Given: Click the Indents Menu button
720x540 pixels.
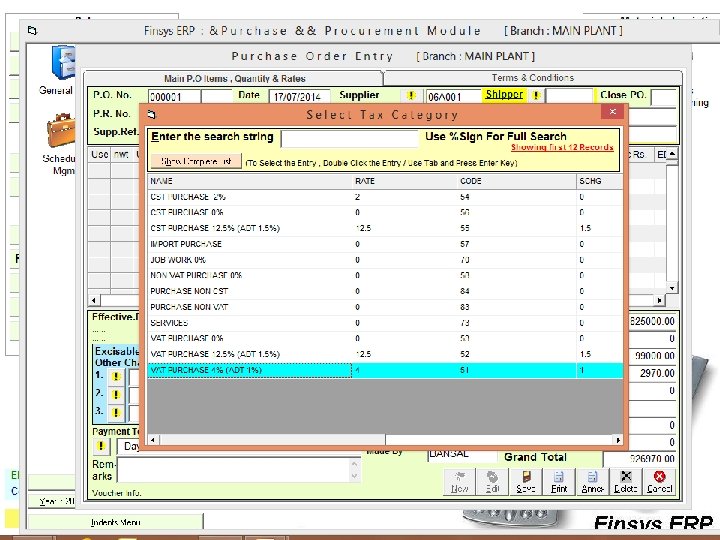Looking at the screenshot, I should [x=116, y=522].
